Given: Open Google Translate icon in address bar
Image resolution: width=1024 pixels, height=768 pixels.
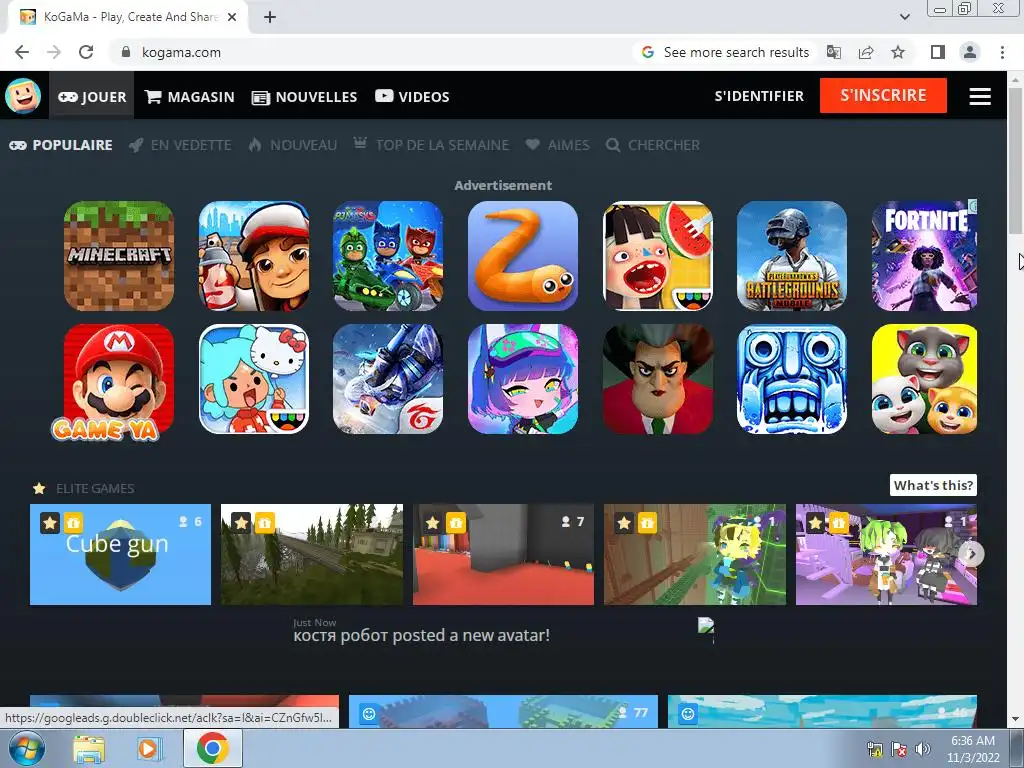Looking at the screenshot, I should [x=834, y=52].
